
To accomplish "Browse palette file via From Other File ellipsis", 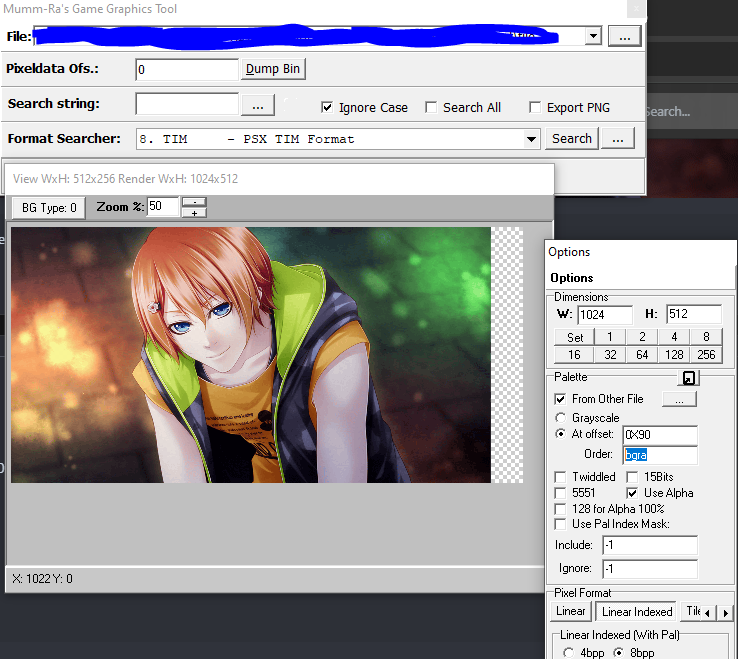I will coord(679,399).
